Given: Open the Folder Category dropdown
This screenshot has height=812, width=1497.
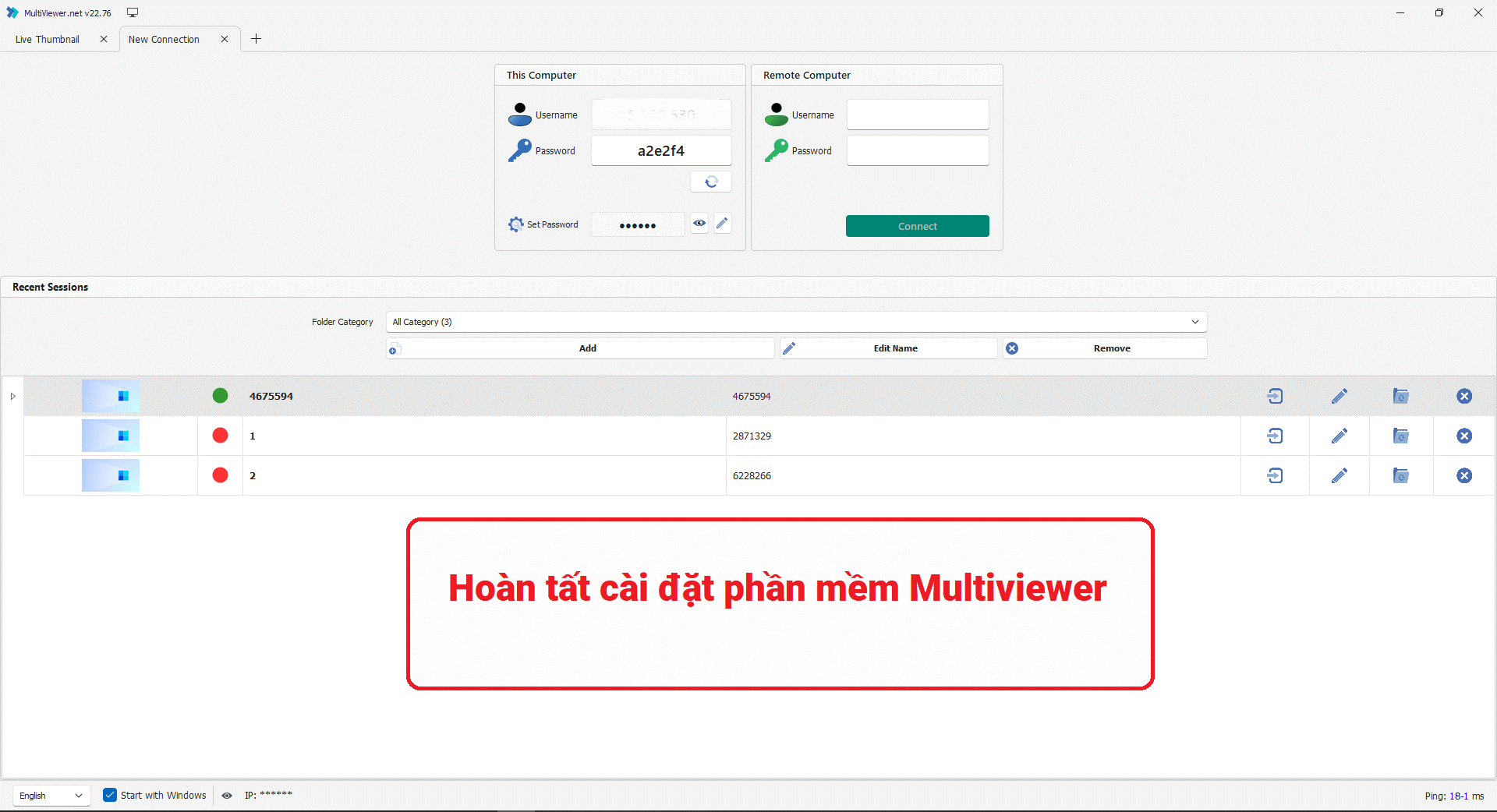Looking at the screenshot, I should coord(796,322).
